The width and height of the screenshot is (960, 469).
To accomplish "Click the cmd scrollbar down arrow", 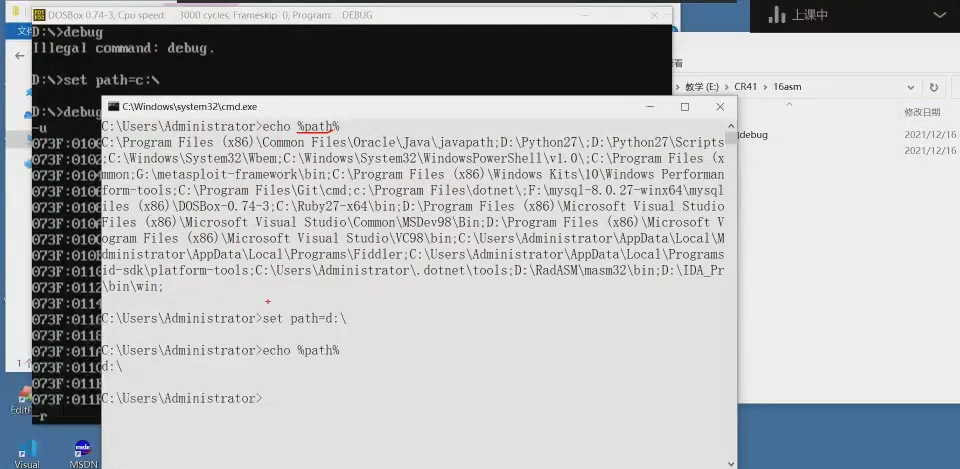I will click(731, 463).
